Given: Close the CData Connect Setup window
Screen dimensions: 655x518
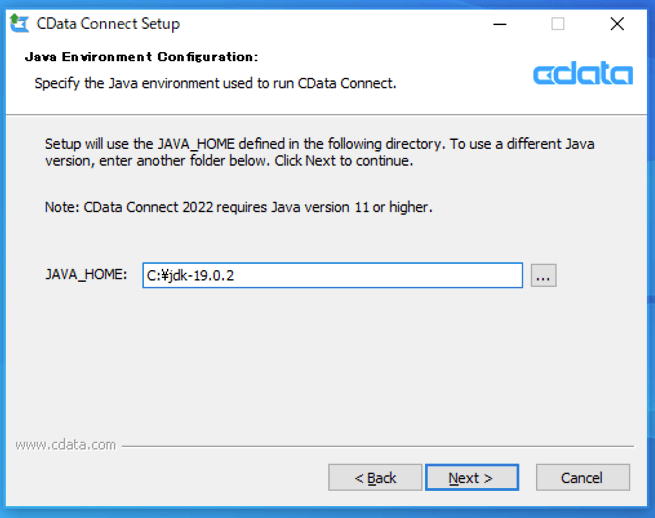Looking at the screenshot, I should (x=617, y=24).
